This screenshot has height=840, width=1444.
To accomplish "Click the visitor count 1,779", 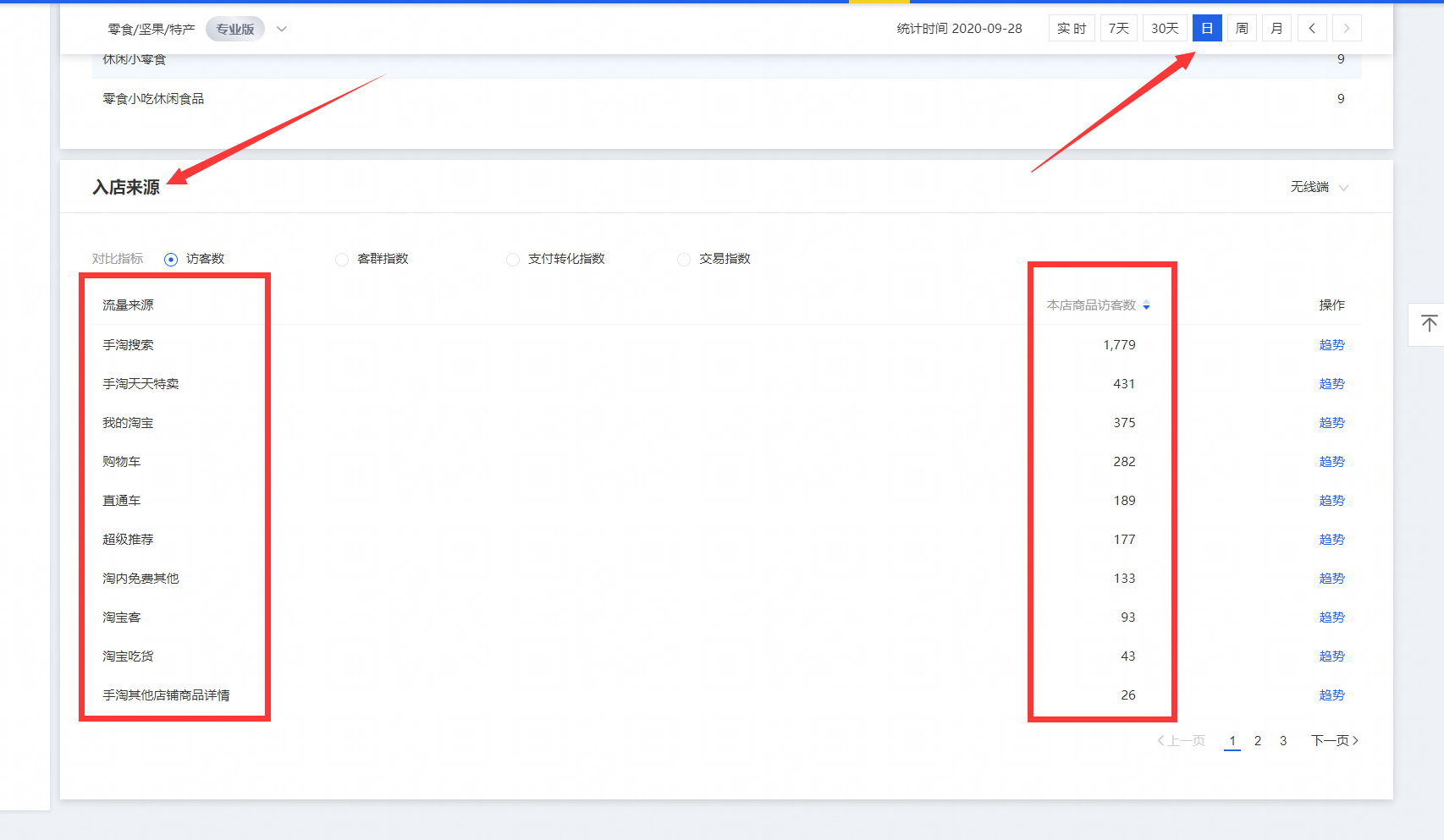I will [1119, 345].
